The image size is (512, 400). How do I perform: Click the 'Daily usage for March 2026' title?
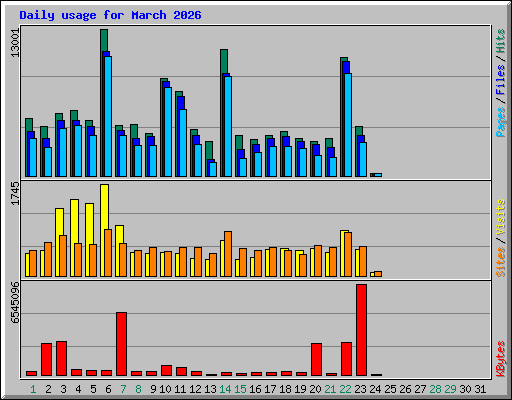(110, 15)
